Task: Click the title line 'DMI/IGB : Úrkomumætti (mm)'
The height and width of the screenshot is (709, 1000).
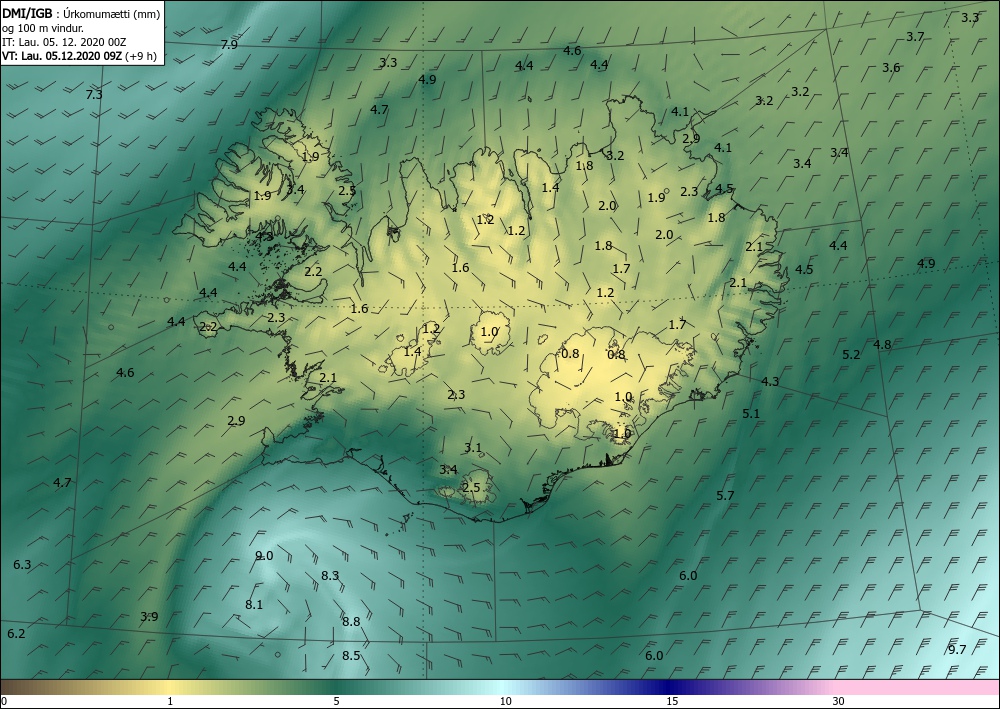Action: (81, 13)
